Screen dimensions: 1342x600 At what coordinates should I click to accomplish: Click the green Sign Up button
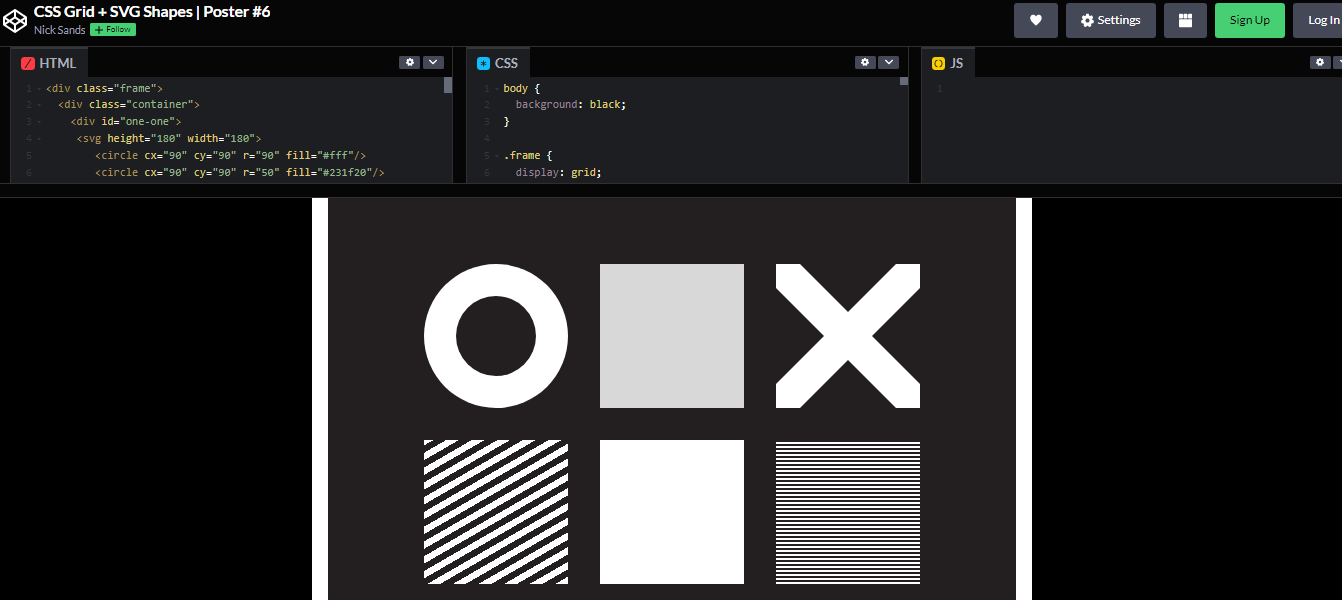pos(1249,20)
